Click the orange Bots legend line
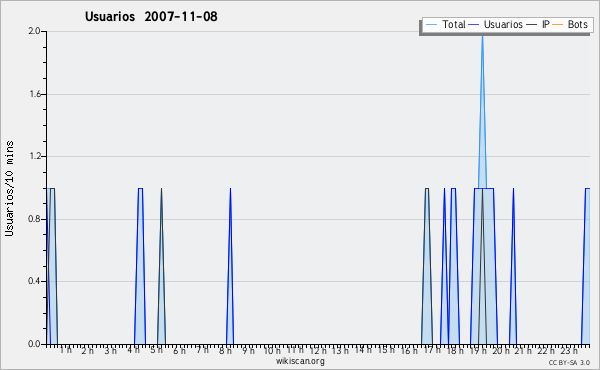This screenshot has height=370, width=600. (x=558, y=25)
